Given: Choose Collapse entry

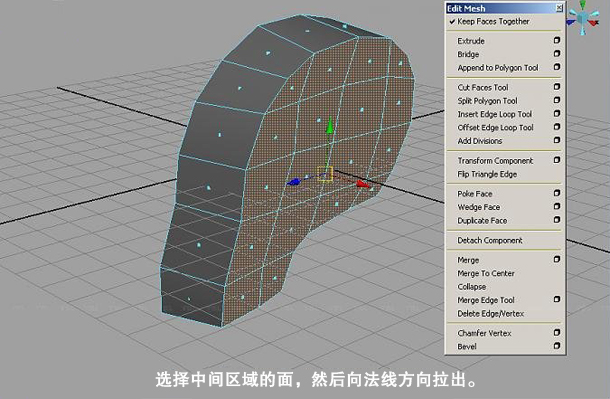Looking at the screenshot, I should point(472,287).
